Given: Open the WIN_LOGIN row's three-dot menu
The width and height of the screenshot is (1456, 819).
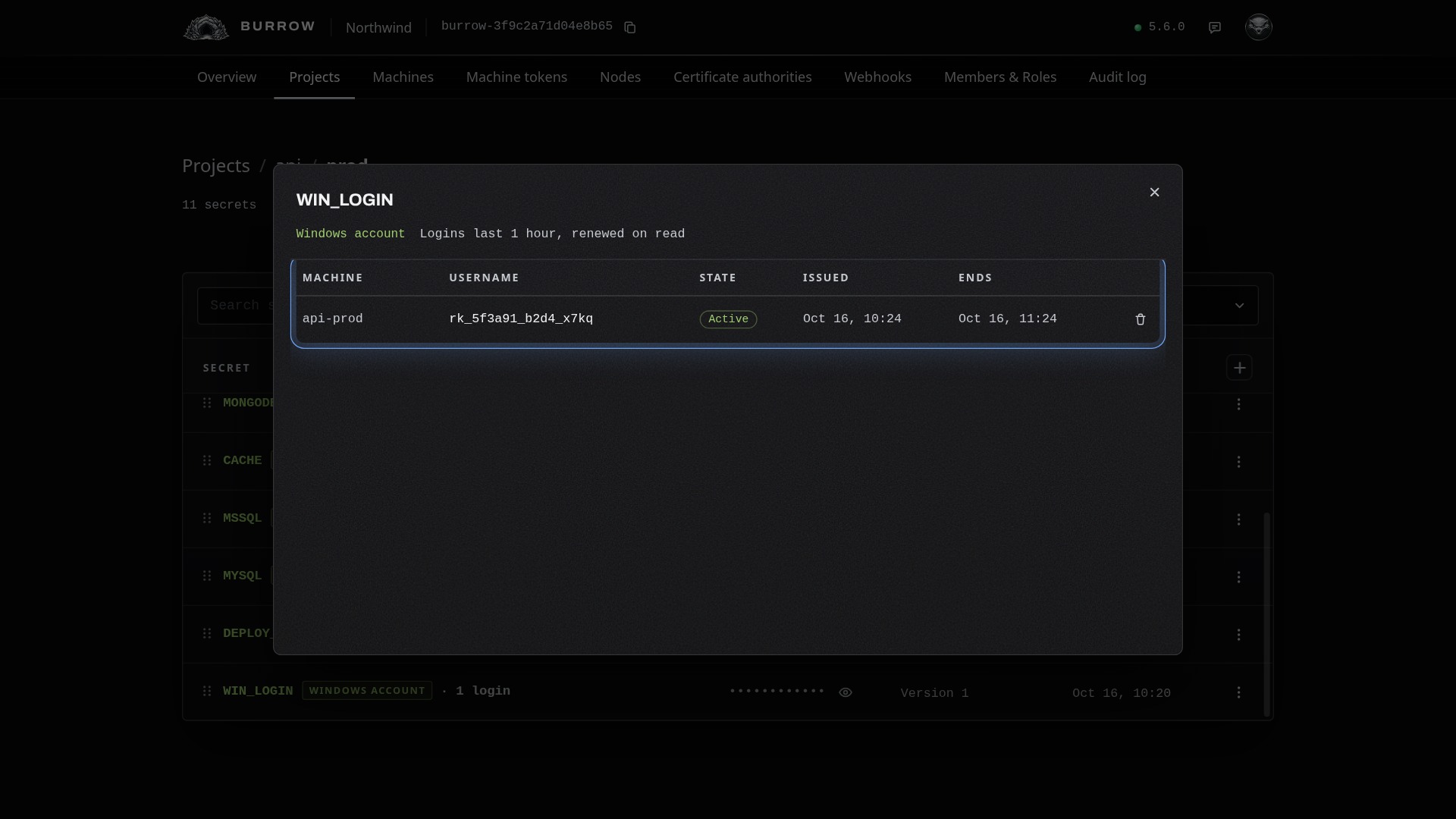Looking at the screenshot, I should point(1238,692).
